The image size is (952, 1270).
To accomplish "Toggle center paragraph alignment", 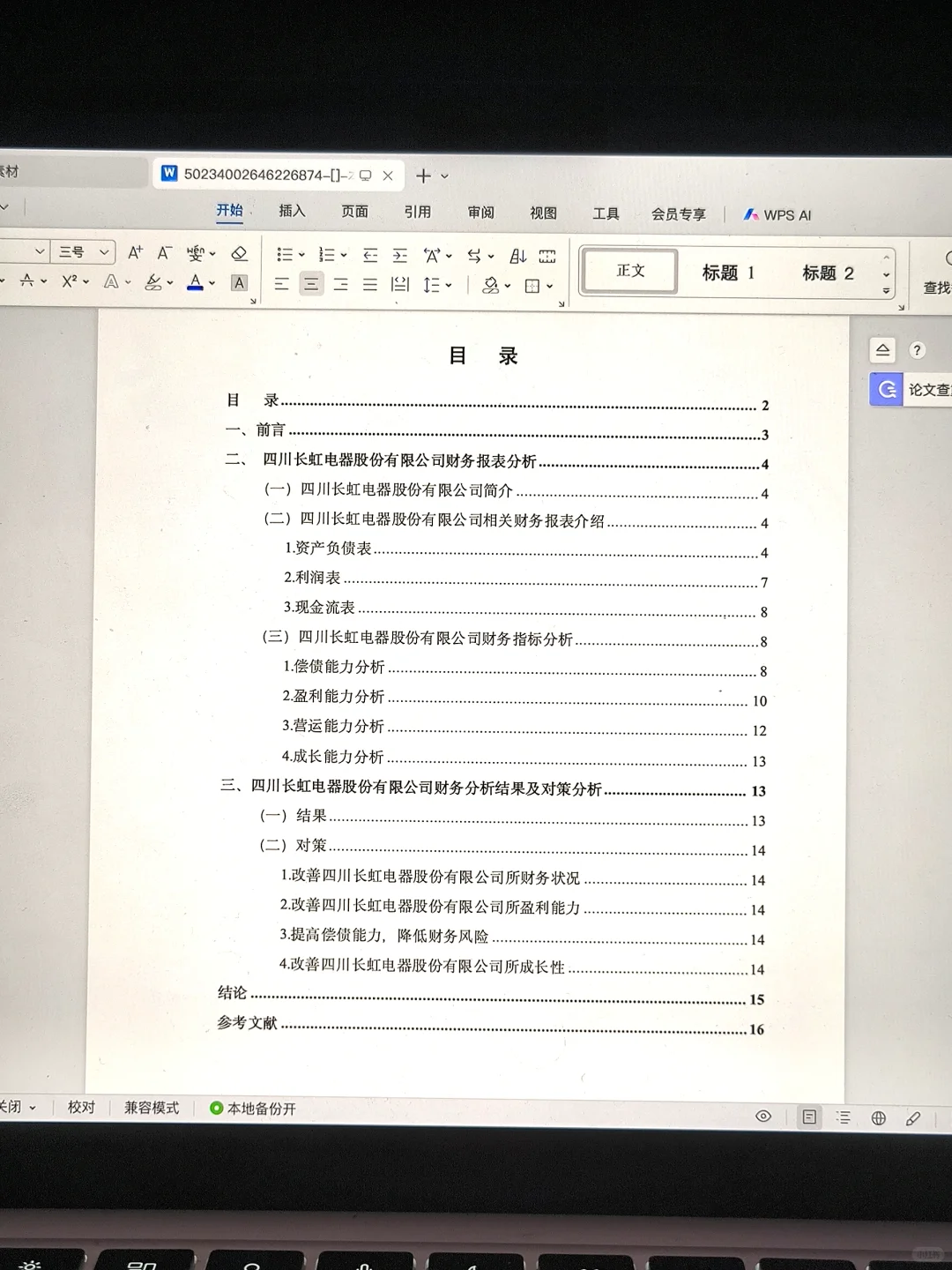I will pyautogui.click(x=311, y=284).
